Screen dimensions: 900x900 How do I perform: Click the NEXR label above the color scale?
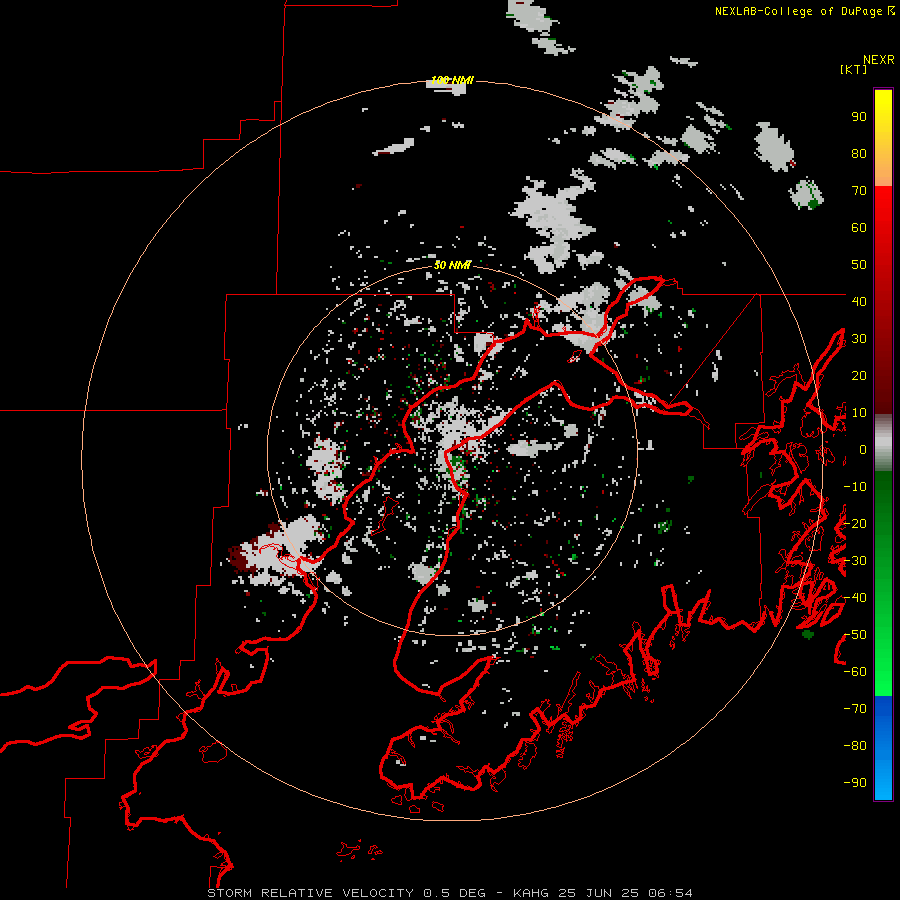click(x=878, y=60)
